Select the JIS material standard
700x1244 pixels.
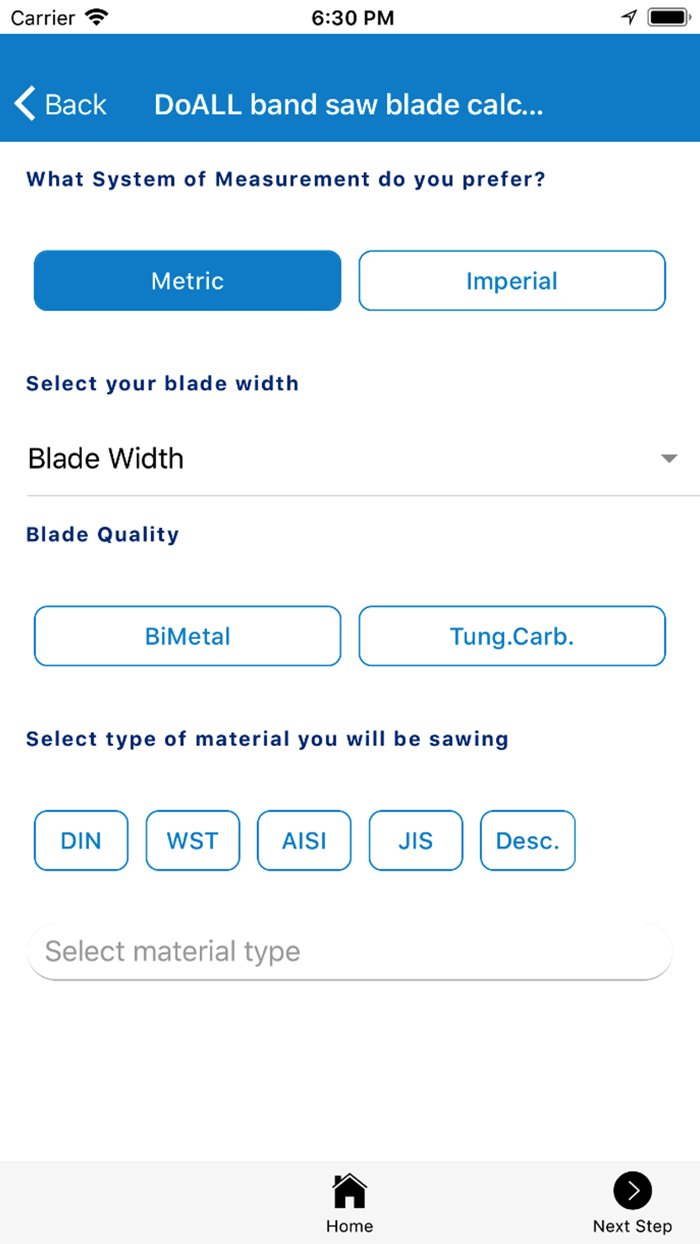coord(415,840)
